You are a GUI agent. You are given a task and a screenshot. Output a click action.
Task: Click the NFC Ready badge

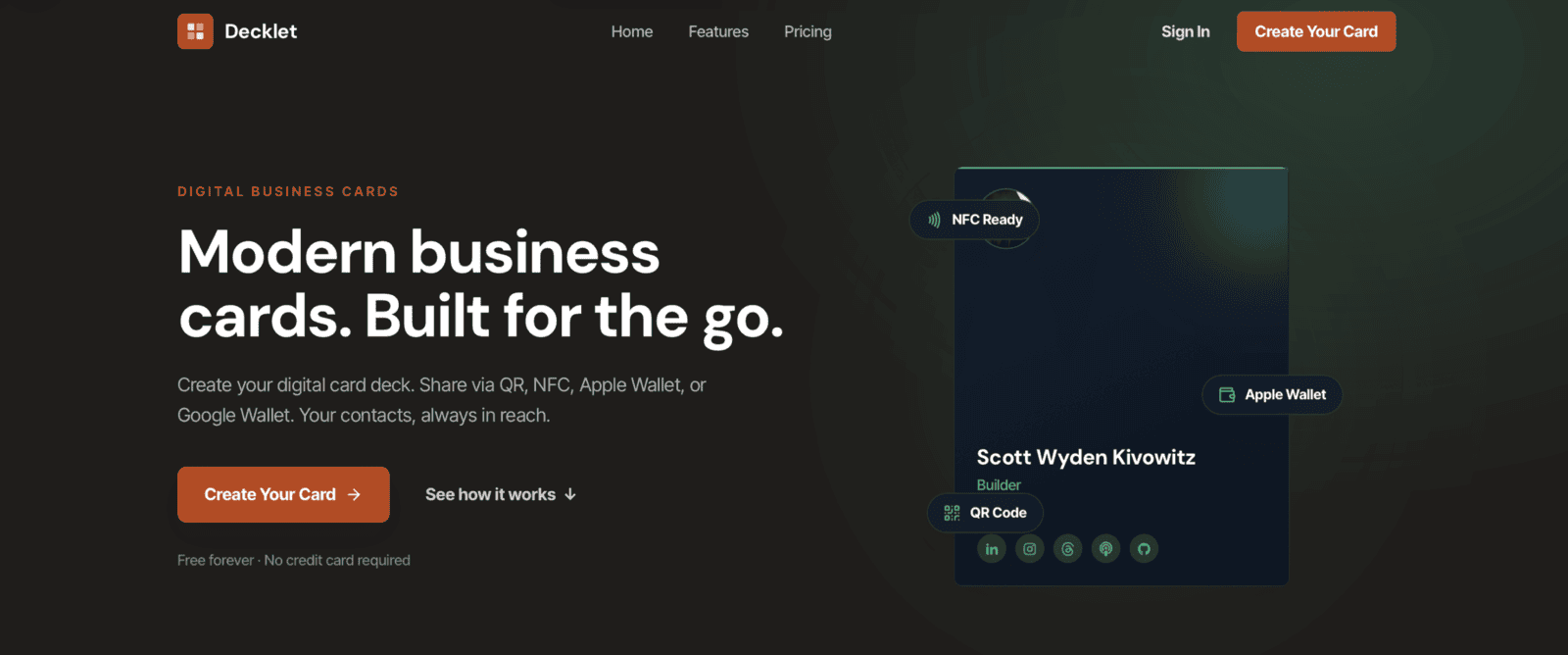point(974,220)
